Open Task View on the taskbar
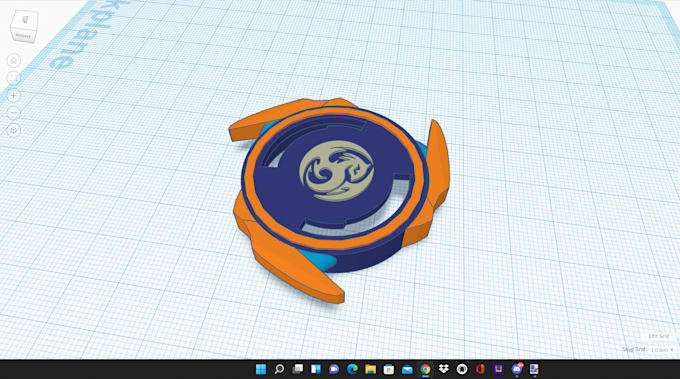Viewport: 680px width, 379px height. coord(298,369)
